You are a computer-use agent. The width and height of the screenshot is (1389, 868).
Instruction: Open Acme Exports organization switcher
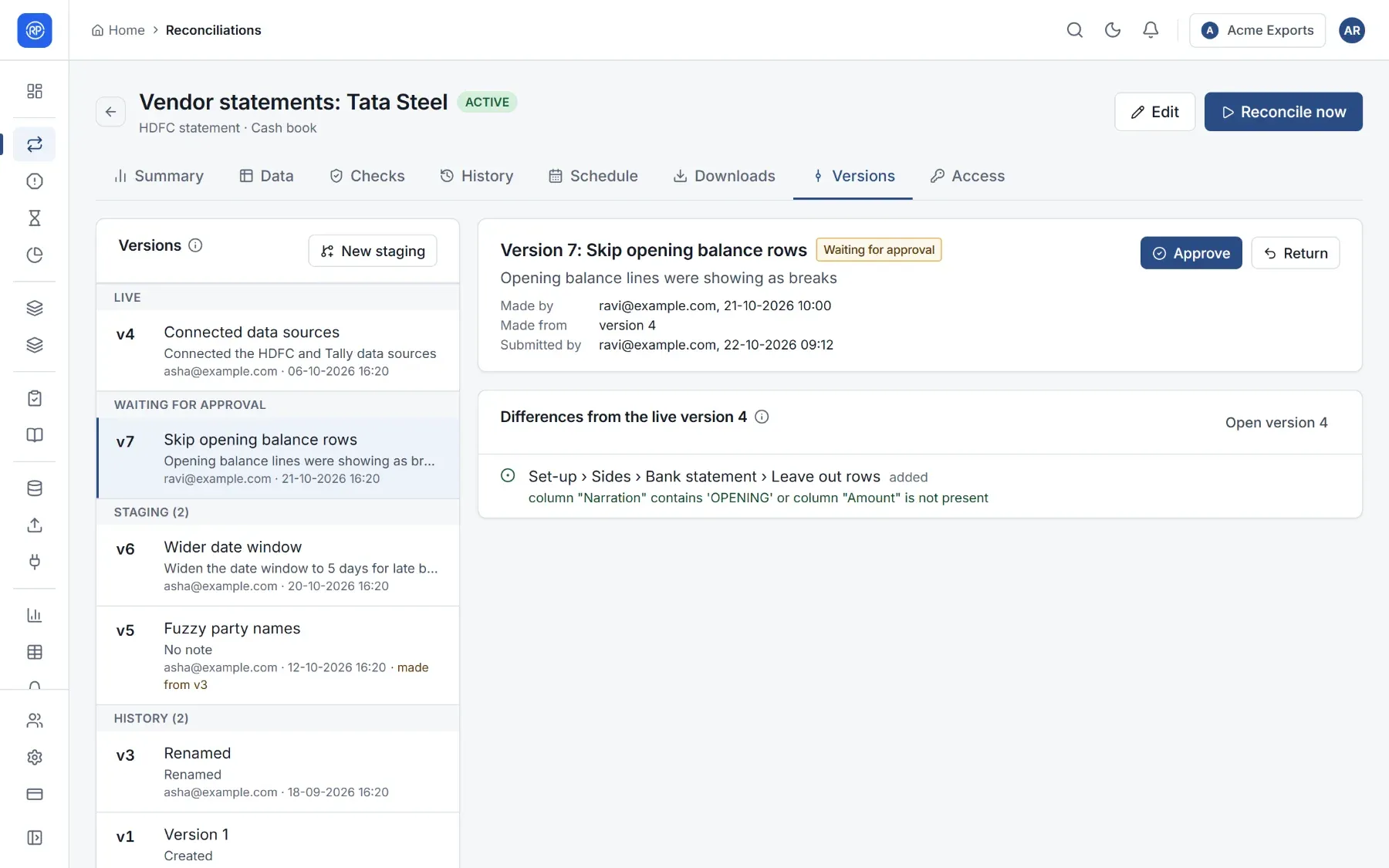click(x=1257, y=30)
